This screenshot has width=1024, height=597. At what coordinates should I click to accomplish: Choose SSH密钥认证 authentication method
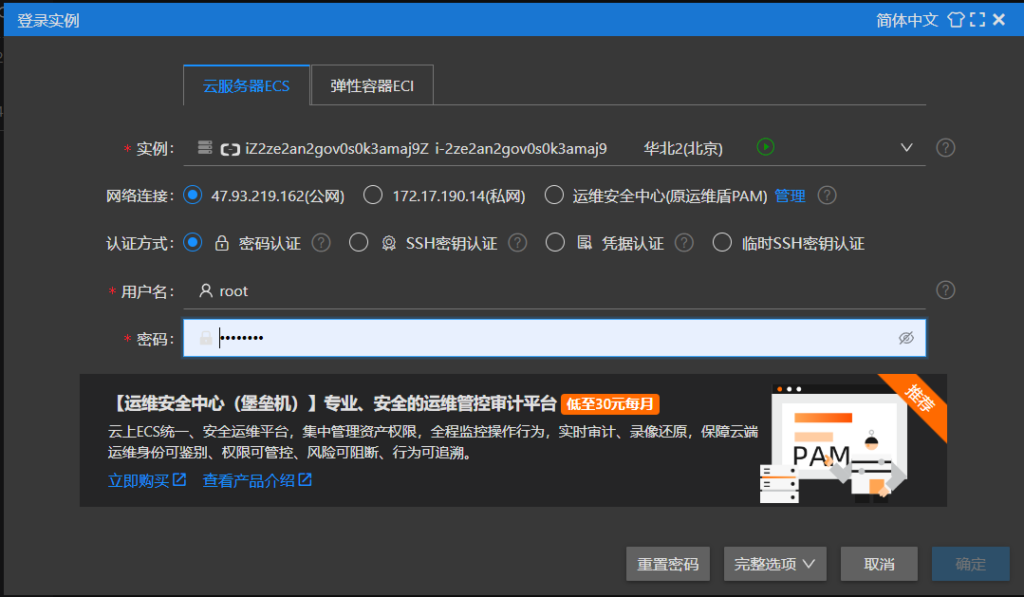coord(358,243)
